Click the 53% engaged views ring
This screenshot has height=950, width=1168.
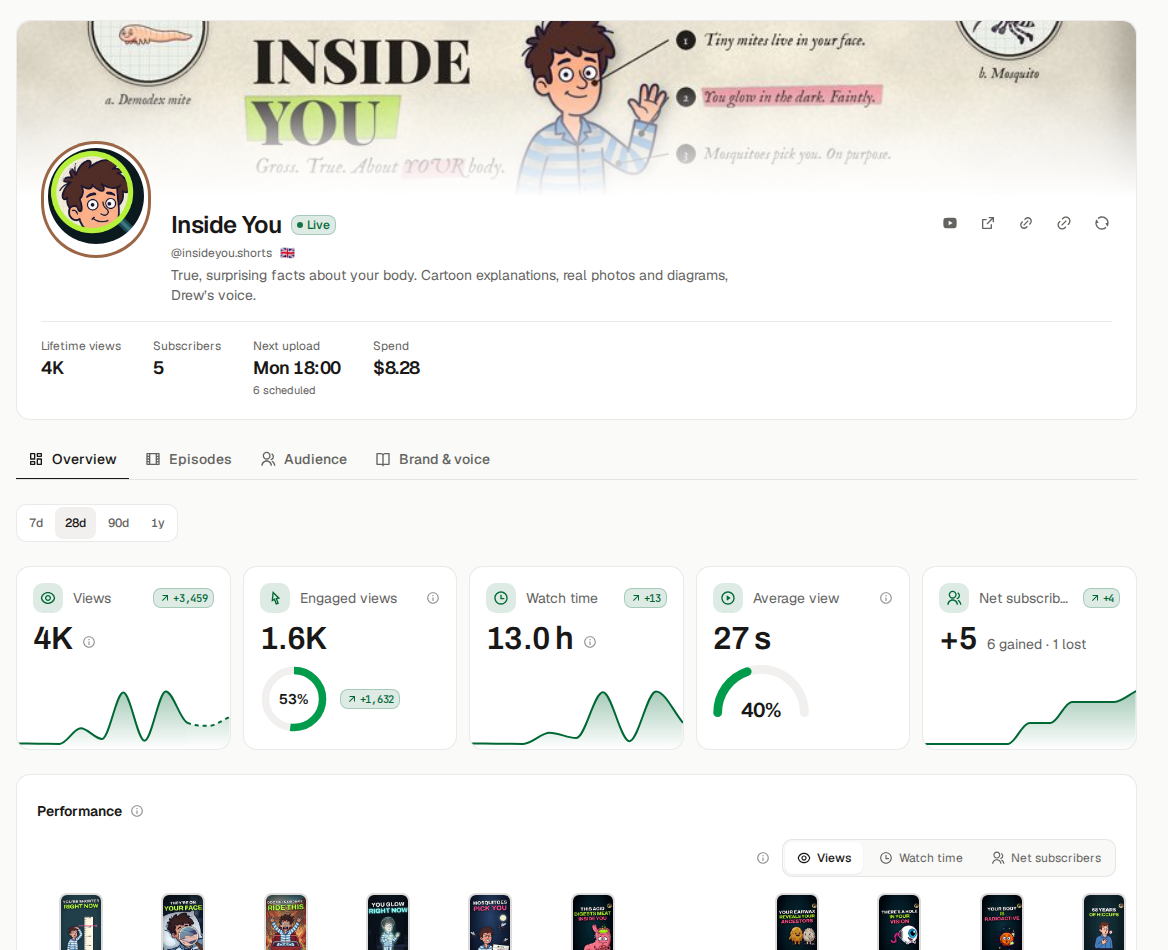[x=293, y=699]
